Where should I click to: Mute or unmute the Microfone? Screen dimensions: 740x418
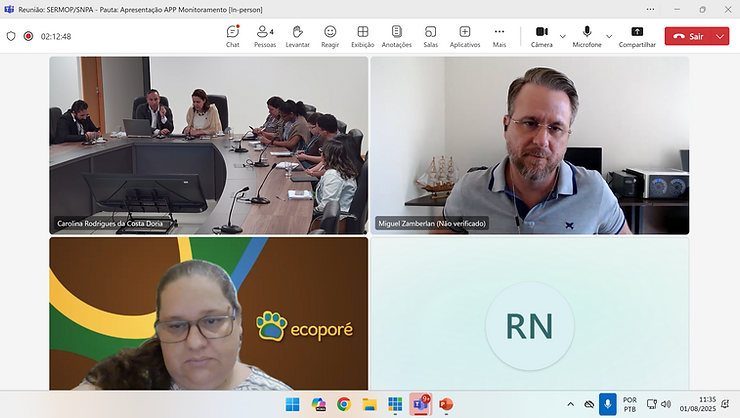[587, 36]
